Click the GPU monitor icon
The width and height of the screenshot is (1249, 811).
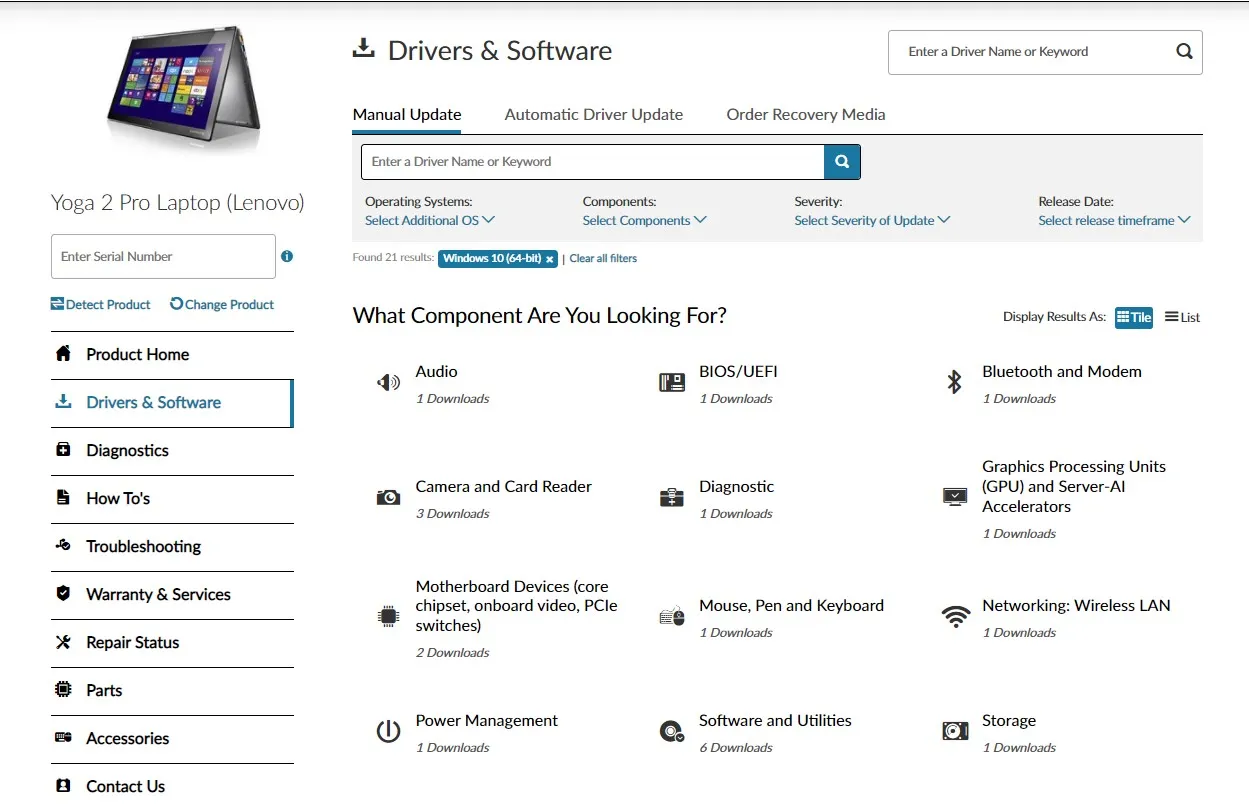955,497
